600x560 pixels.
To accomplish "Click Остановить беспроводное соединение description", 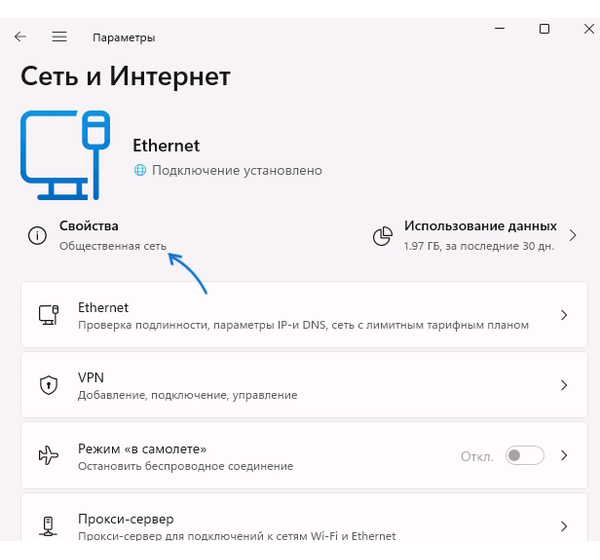I will (186, 466).
